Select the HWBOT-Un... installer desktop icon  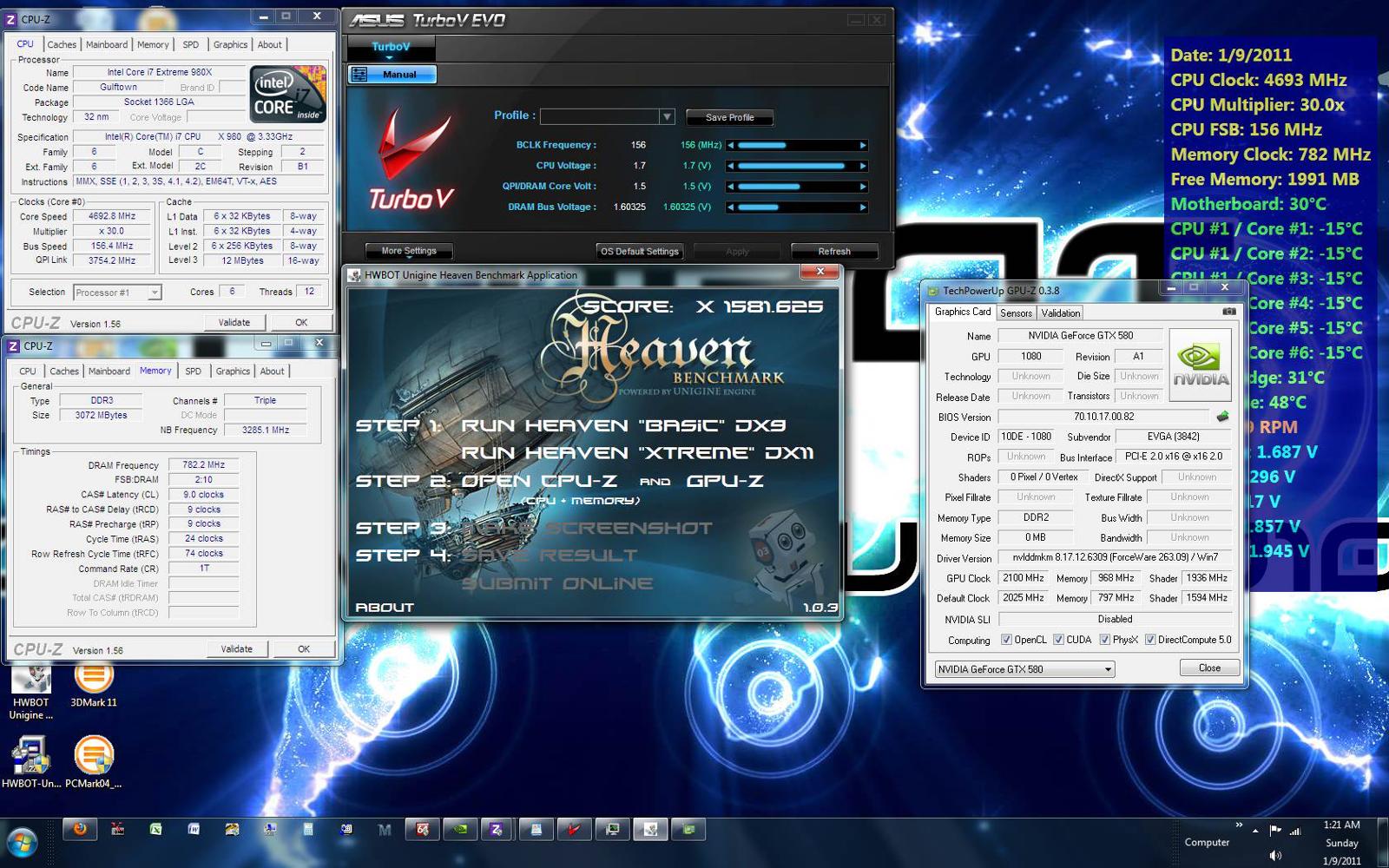(x=31, y=762)
